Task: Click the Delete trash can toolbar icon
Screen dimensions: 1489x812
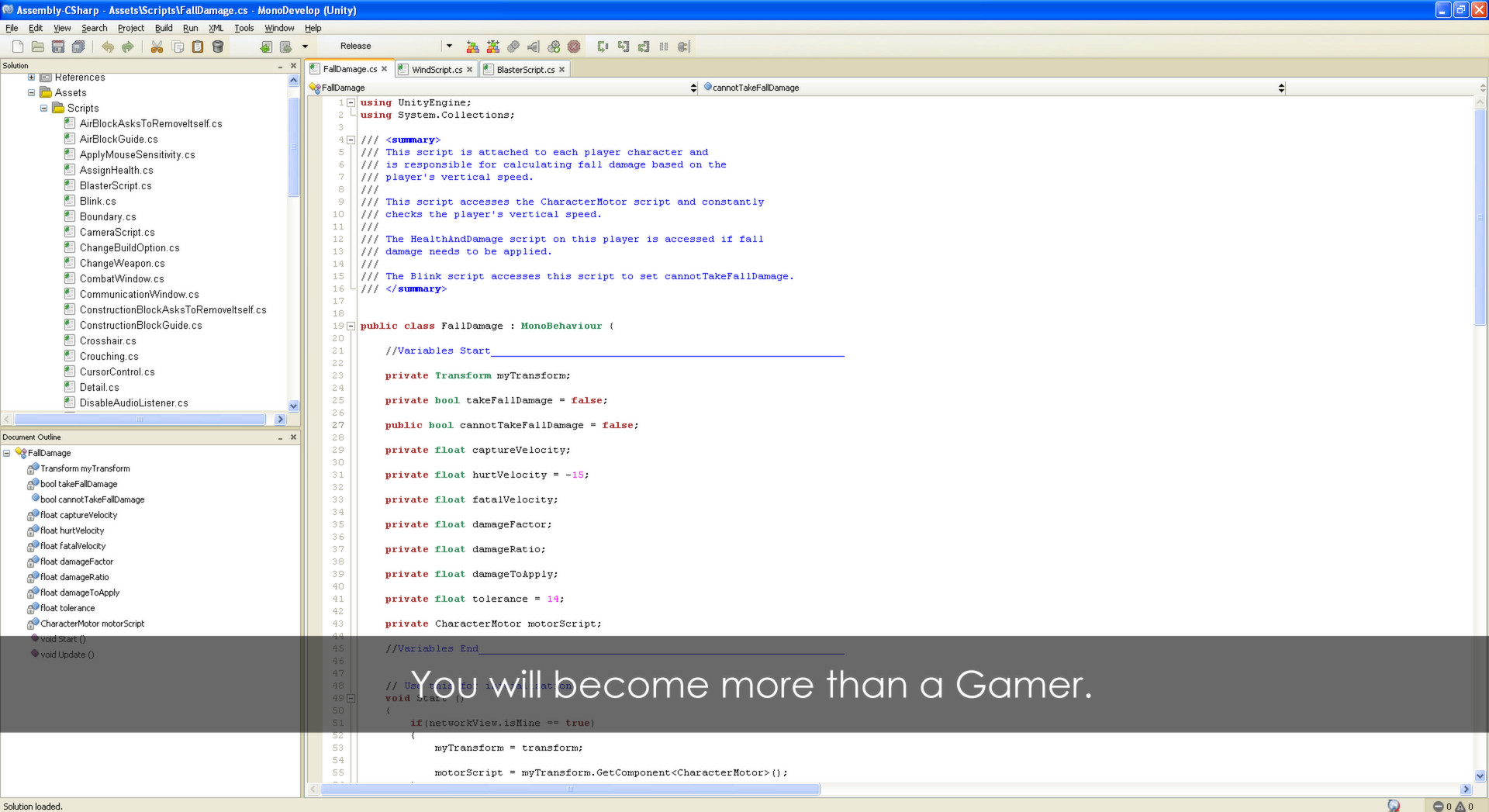Action: [218, 47]
